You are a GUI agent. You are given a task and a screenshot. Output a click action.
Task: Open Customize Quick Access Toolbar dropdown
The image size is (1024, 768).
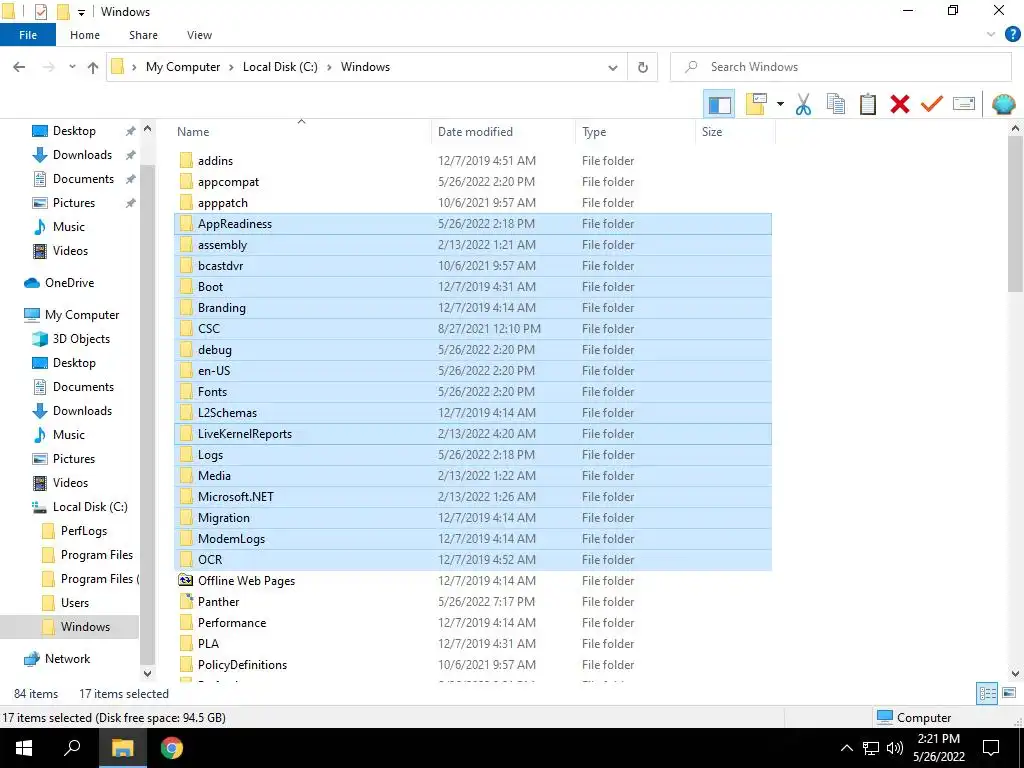tap(81, 12)
